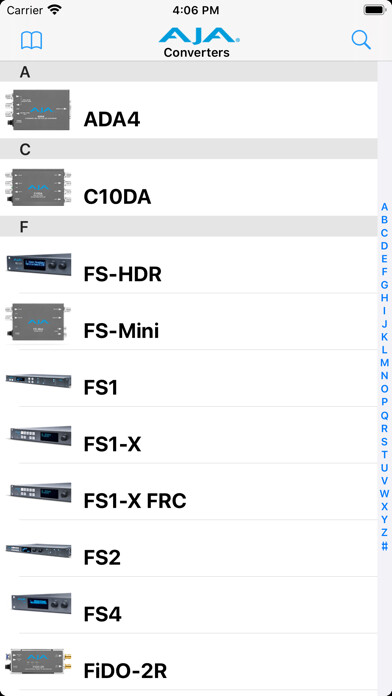Open the FS2 product entry

click(x=189, y=548)
